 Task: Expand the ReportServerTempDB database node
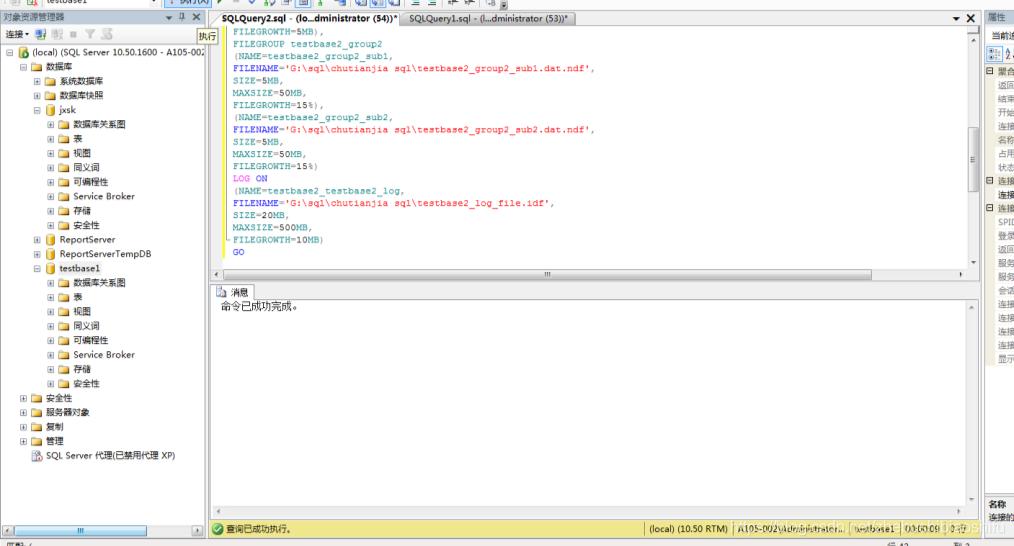pos(37,254)
